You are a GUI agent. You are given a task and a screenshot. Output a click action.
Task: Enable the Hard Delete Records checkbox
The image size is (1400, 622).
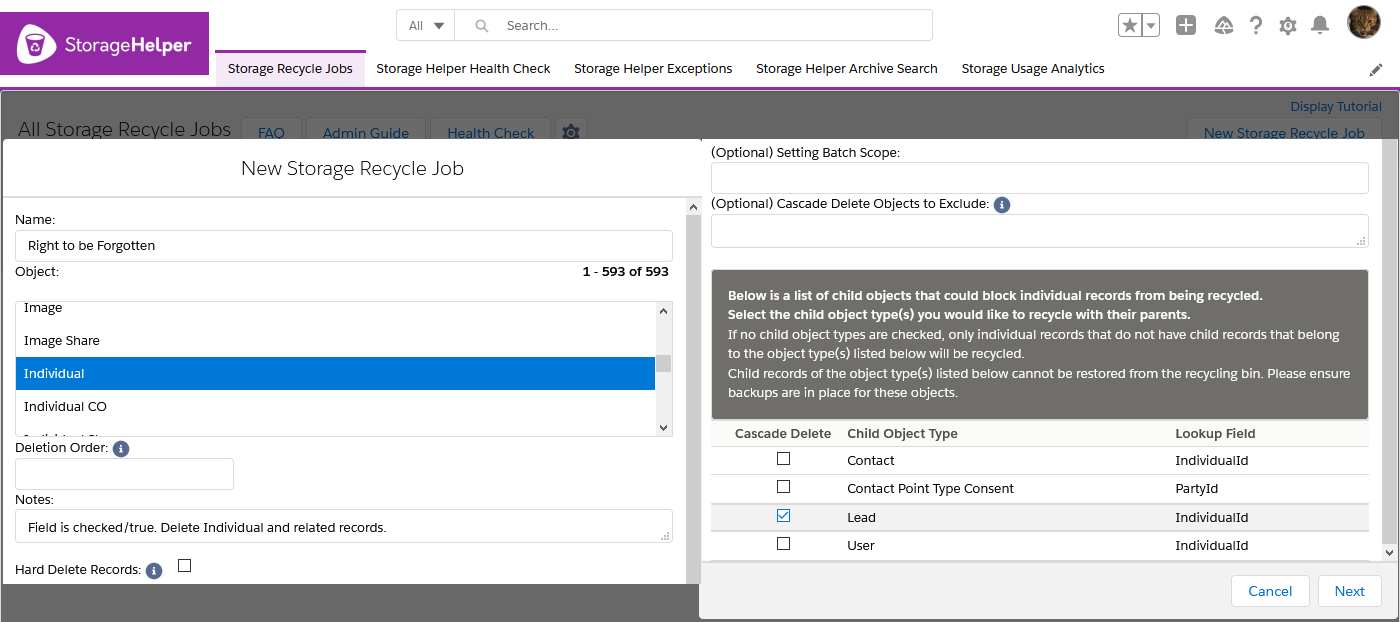(x=184, y=566)
